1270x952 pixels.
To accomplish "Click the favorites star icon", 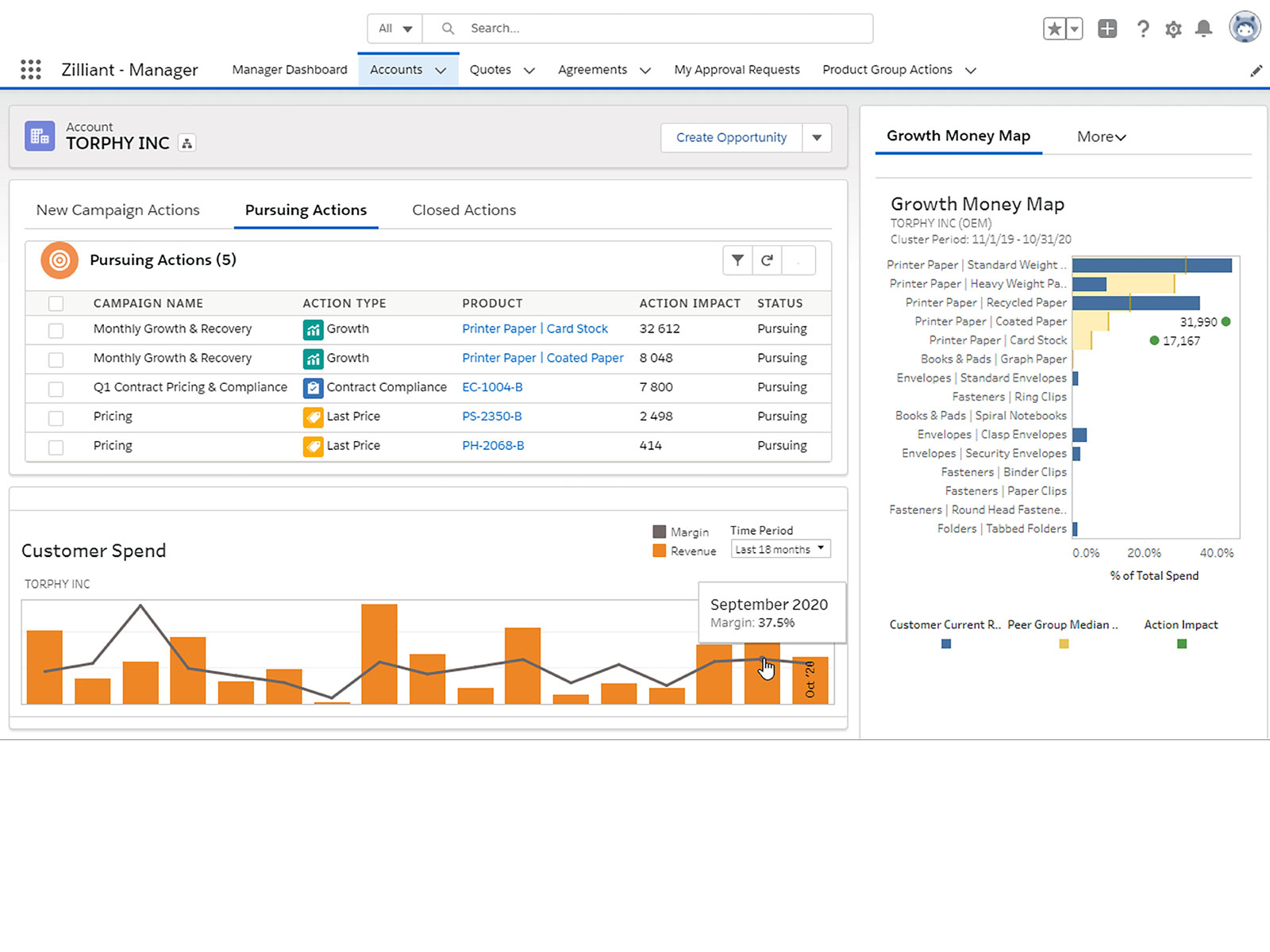I will point(1054,29).
